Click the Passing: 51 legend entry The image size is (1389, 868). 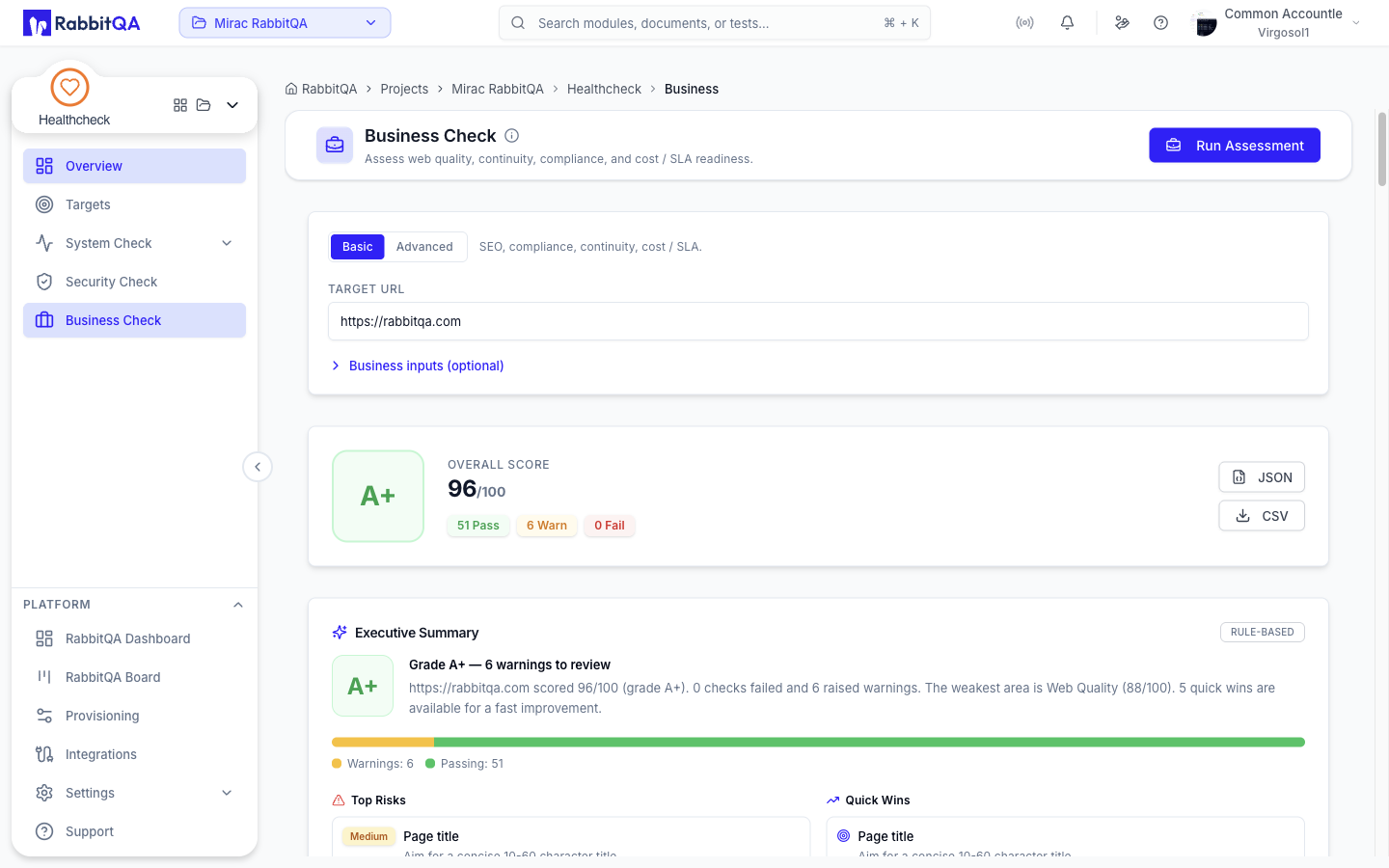click(x=465, y=764)
